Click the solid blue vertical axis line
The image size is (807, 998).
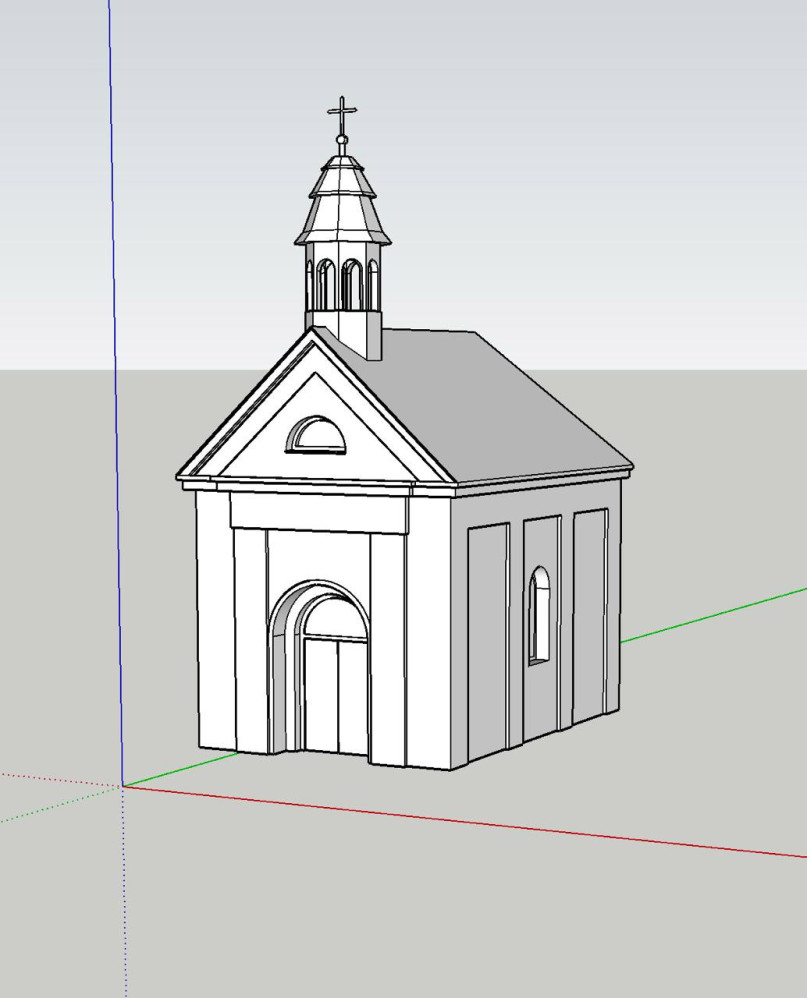point(114,400)
